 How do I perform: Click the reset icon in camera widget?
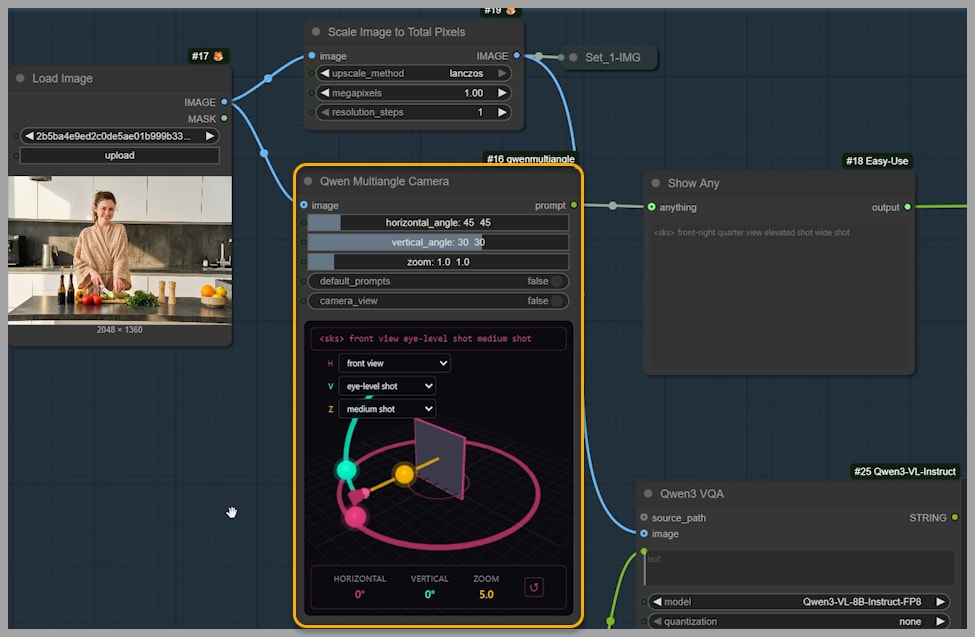(534, 587)
